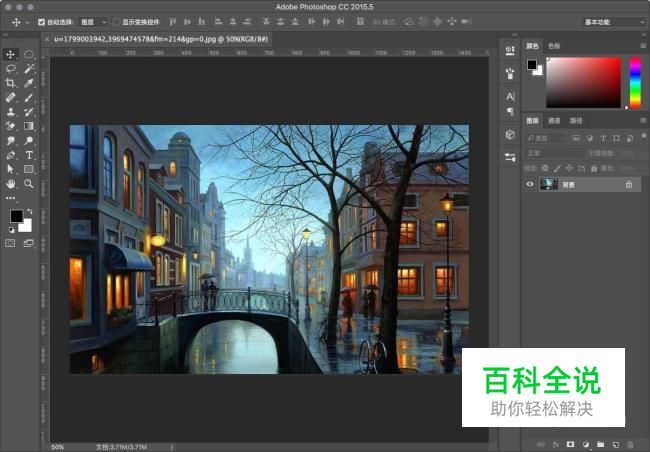Image resolution: width=650 pixels, height=452 pixels.
Task: Click toolbox foreground color swatch
Action: 16,216
